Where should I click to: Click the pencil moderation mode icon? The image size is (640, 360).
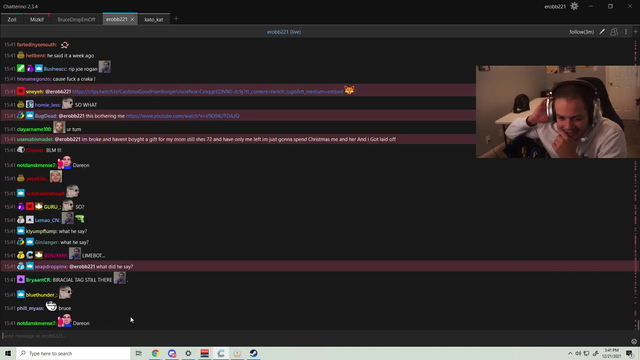pos(602,32)
